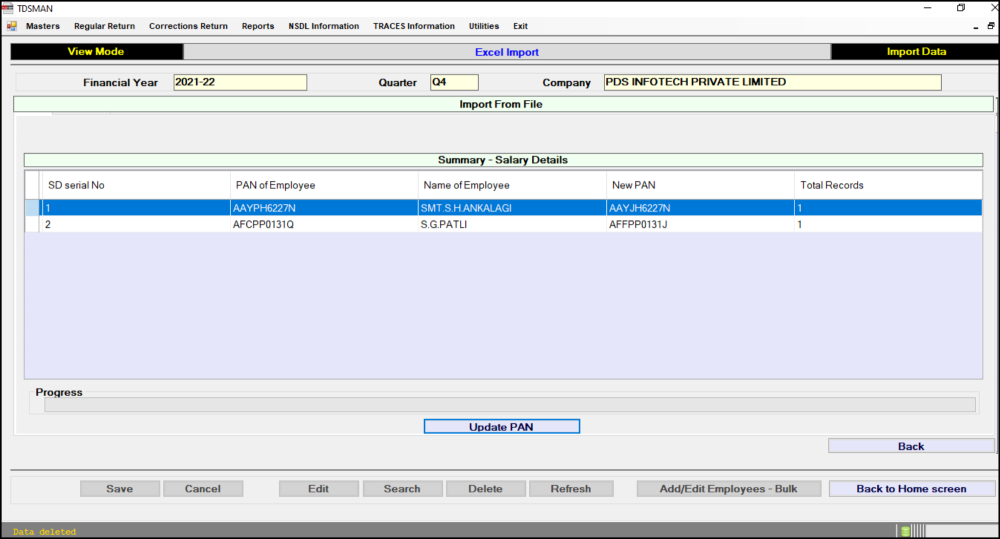Click Back to Home screen button
The image size is (1000, 539).
coord(911,489)
